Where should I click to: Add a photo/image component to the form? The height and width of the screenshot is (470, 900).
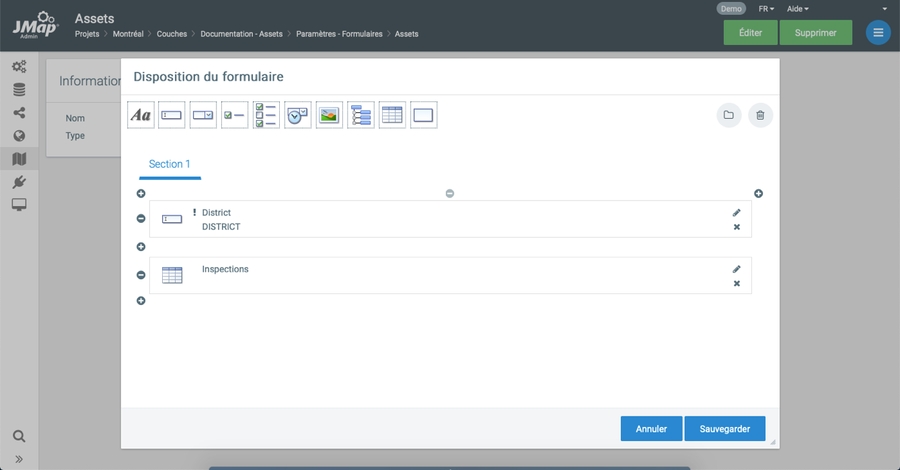click(329, 115)
